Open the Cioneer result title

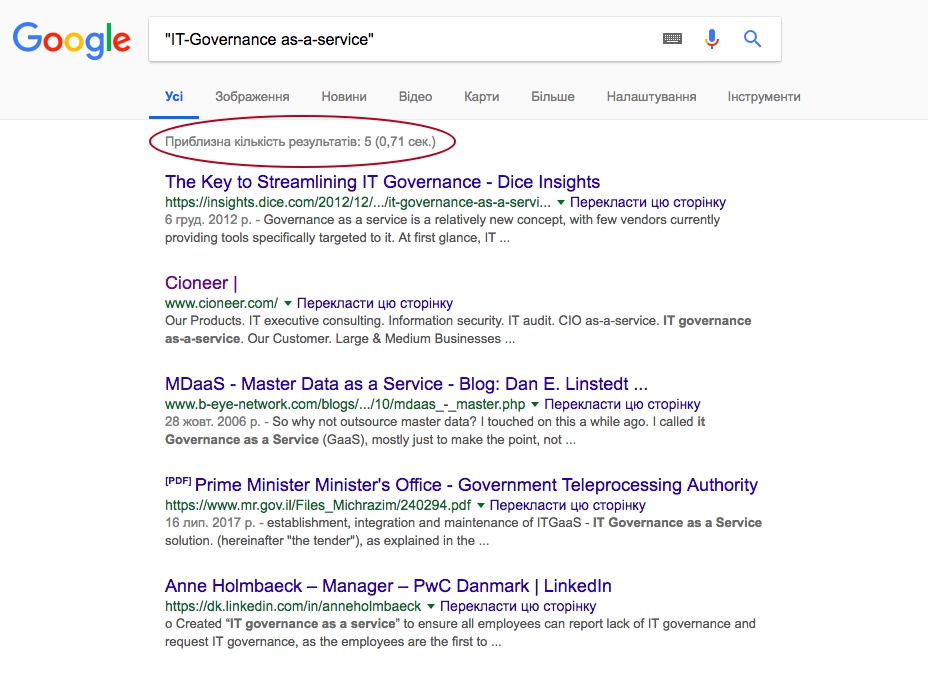coord(201,283)
